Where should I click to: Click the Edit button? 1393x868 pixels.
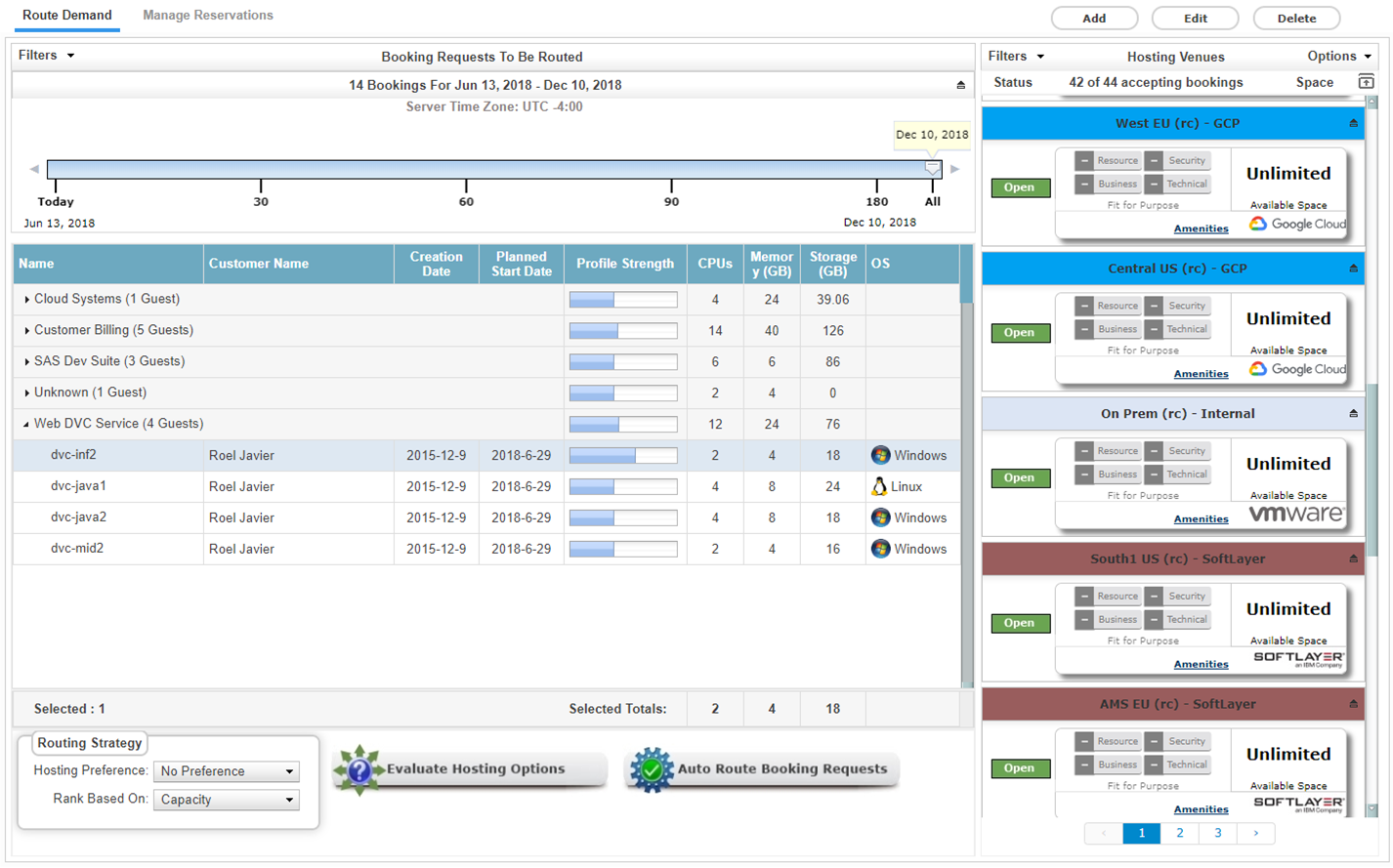point(1196,19)
